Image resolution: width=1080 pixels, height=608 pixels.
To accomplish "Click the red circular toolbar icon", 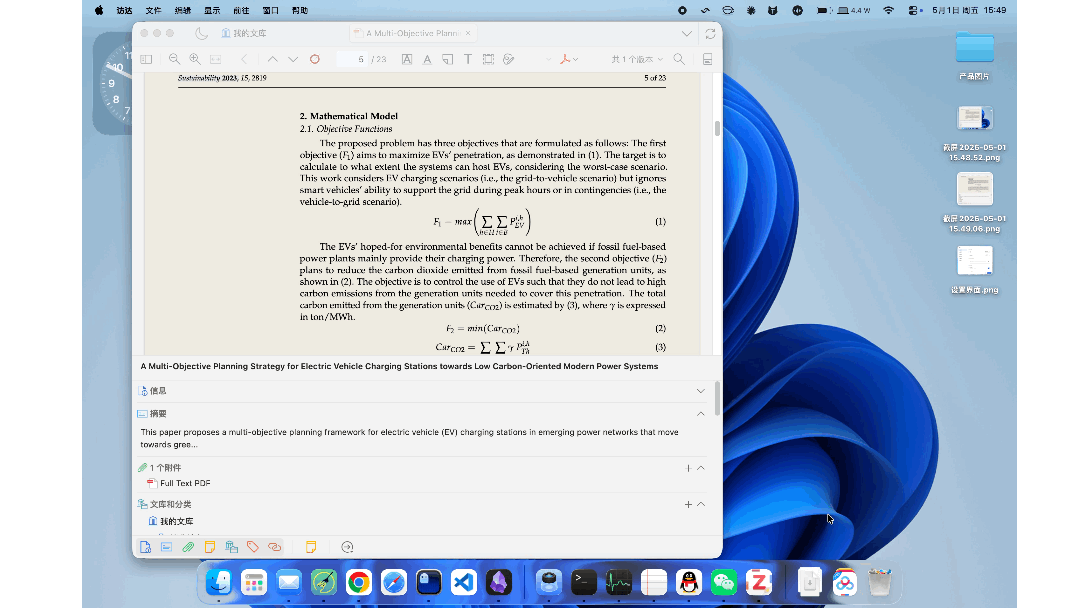I will point(315,59).
